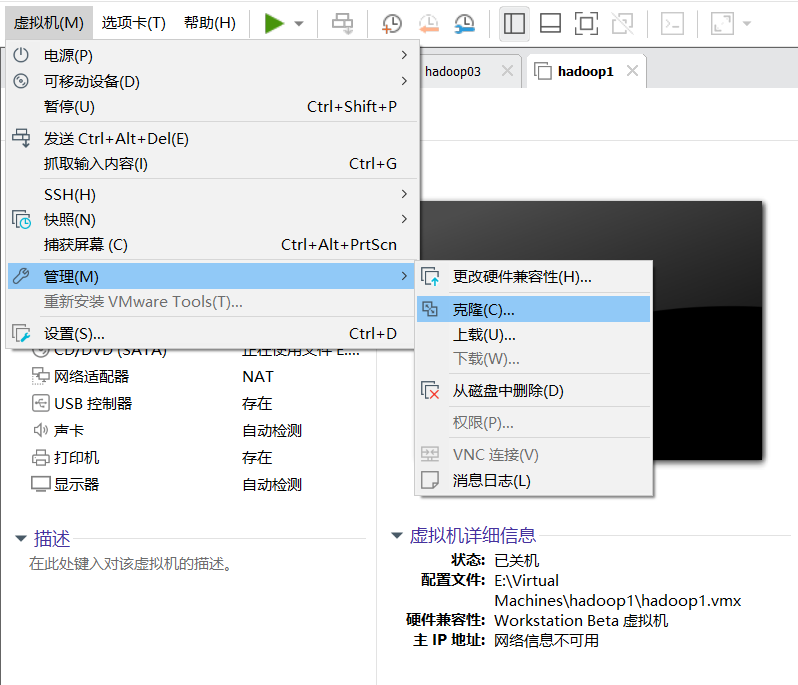Open 消息日志(L) submenu entry

533,480
